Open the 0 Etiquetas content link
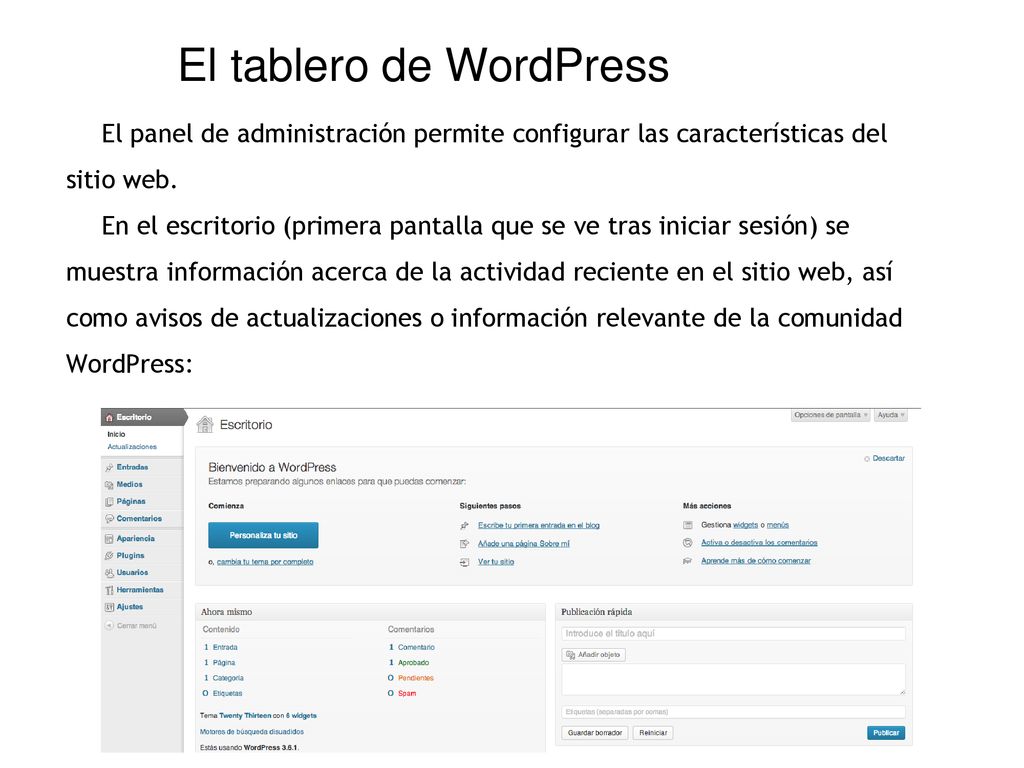This screenshot has width=1024, height=768. tap(223, 694)
